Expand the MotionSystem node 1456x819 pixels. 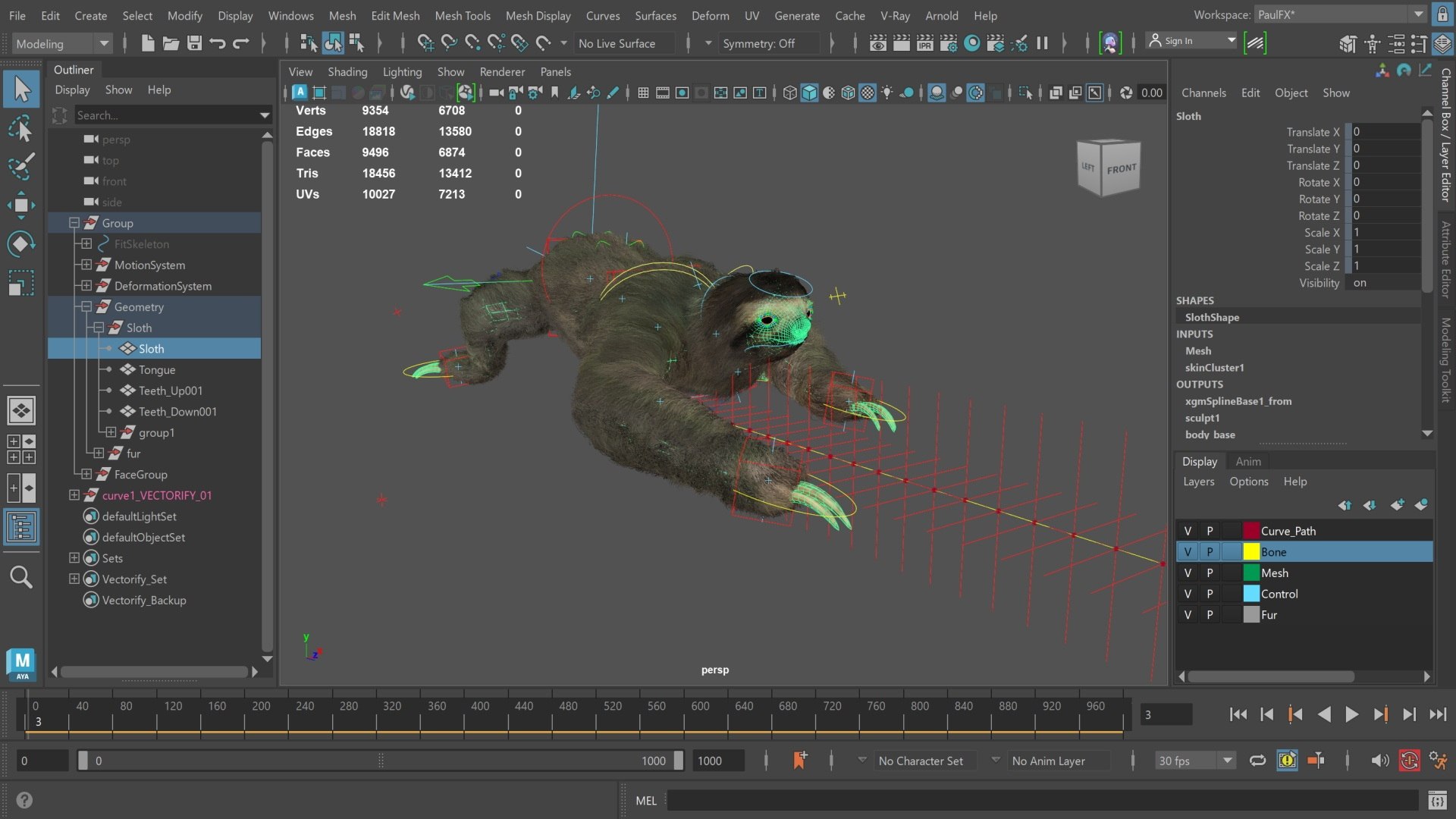pyautogui.click(x=86, y=265)
